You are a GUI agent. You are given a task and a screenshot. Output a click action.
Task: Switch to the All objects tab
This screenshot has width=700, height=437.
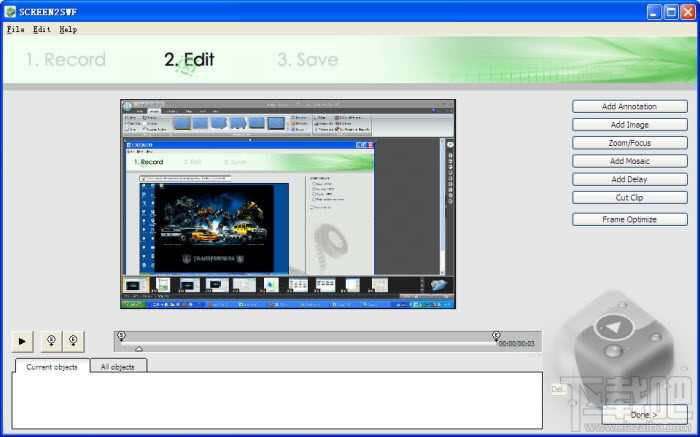pyautogui.click(x=118, y=366)
